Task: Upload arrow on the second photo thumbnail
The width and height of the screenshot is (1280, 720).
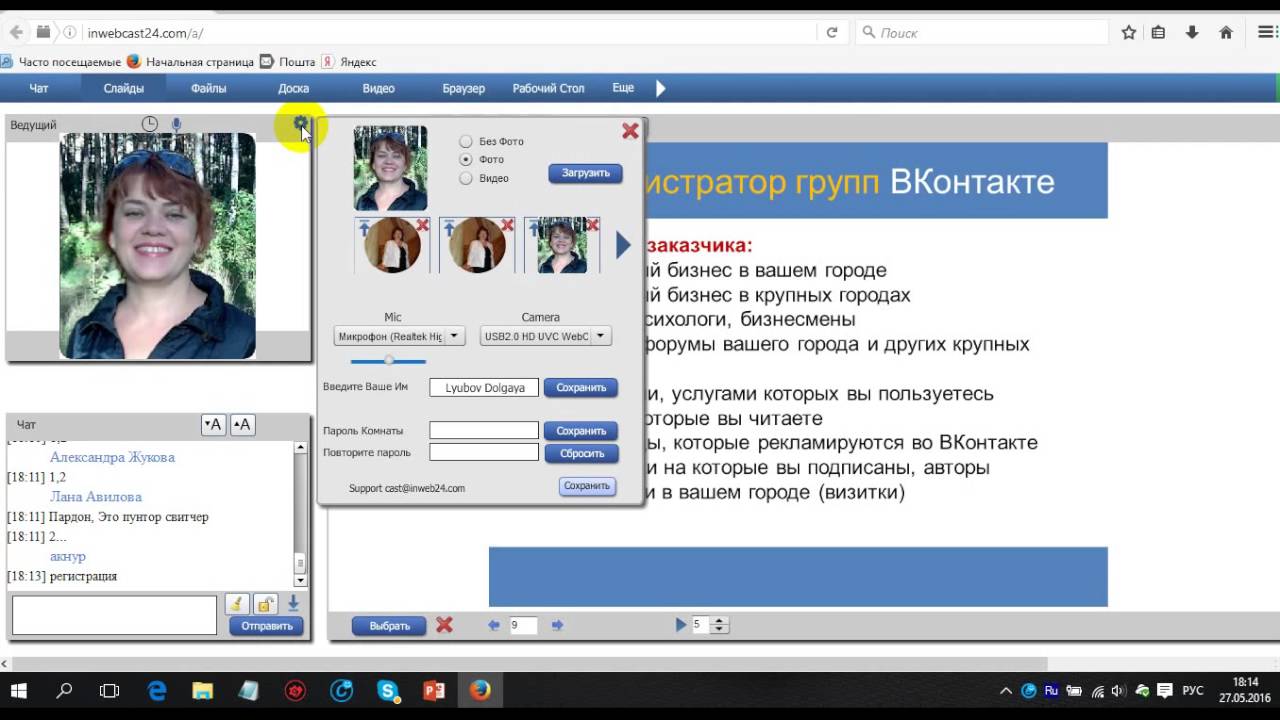Action: coord(449,227)
